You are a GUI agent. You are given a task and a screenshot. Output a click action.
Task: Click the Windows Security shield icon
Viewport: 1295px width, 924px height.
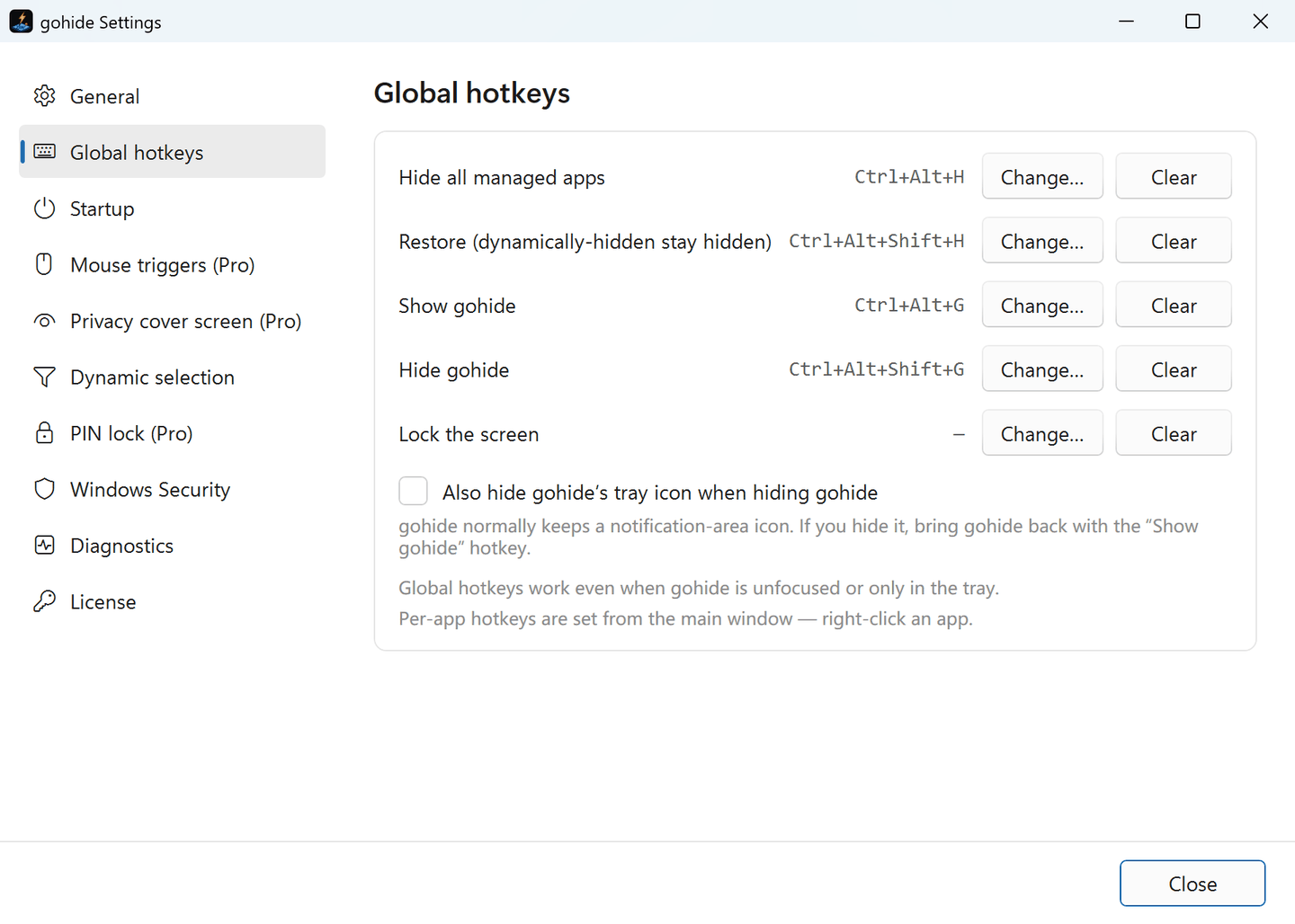(x=44, y=489)
